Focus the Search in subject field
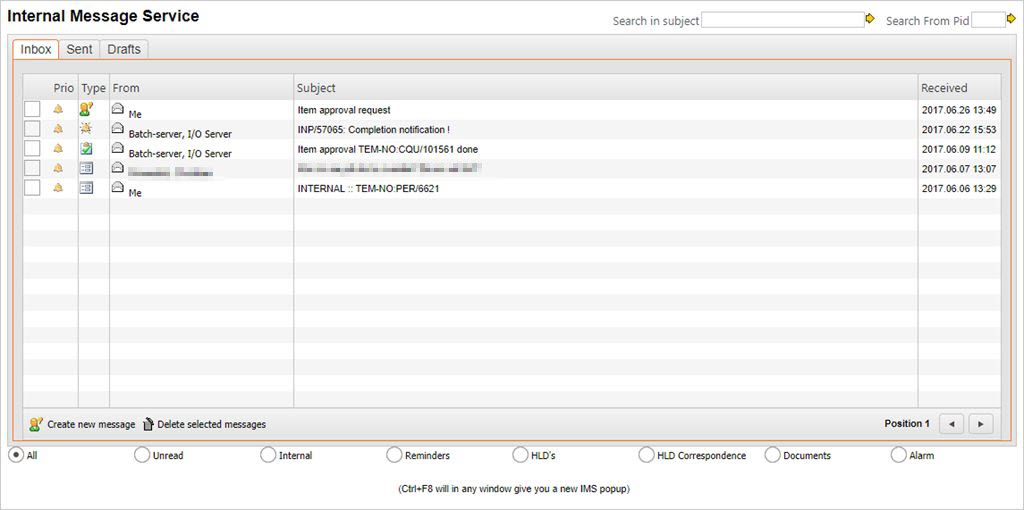1024x510 pixels. 782,20
